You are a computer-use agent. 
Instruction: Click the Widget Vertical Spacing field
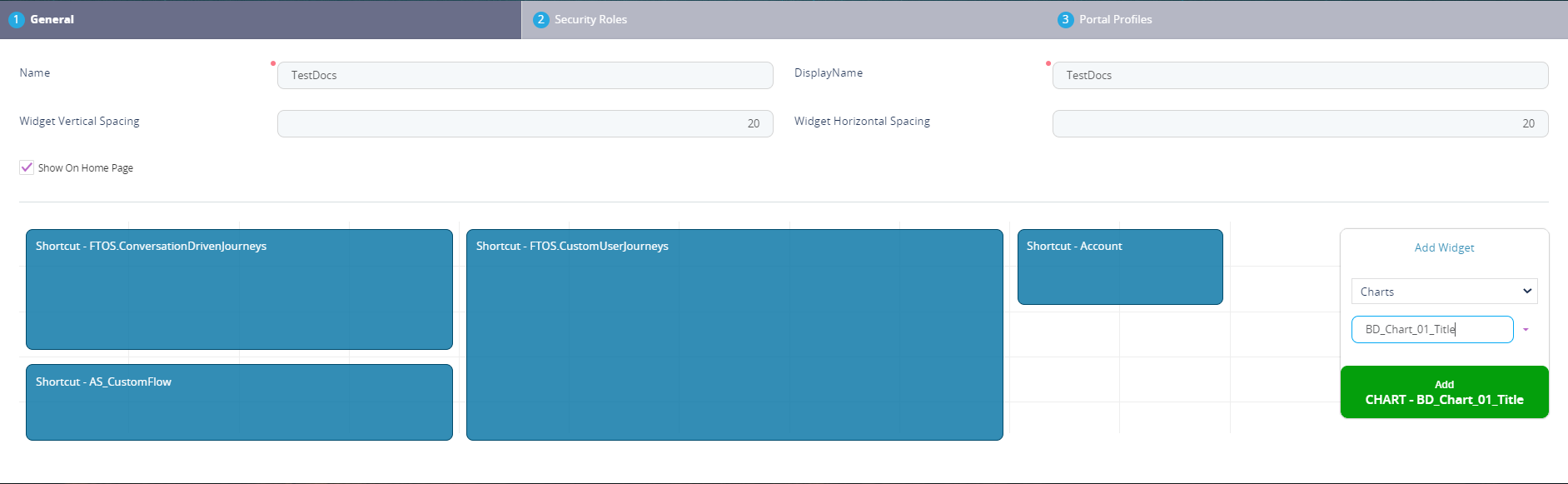click(525, 123)
